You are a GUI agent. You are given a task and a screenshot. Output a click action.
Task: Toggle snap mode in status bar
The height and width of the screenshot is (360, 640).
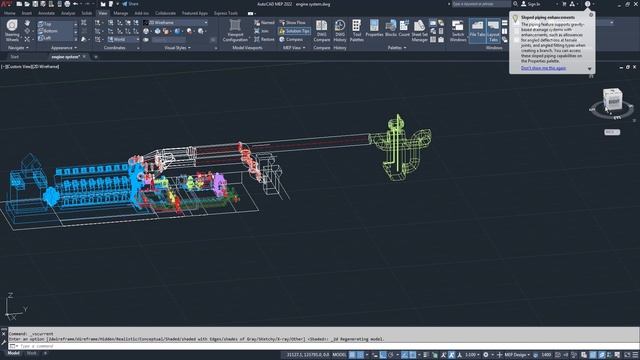pyautogui.click(x=360, y=355)
